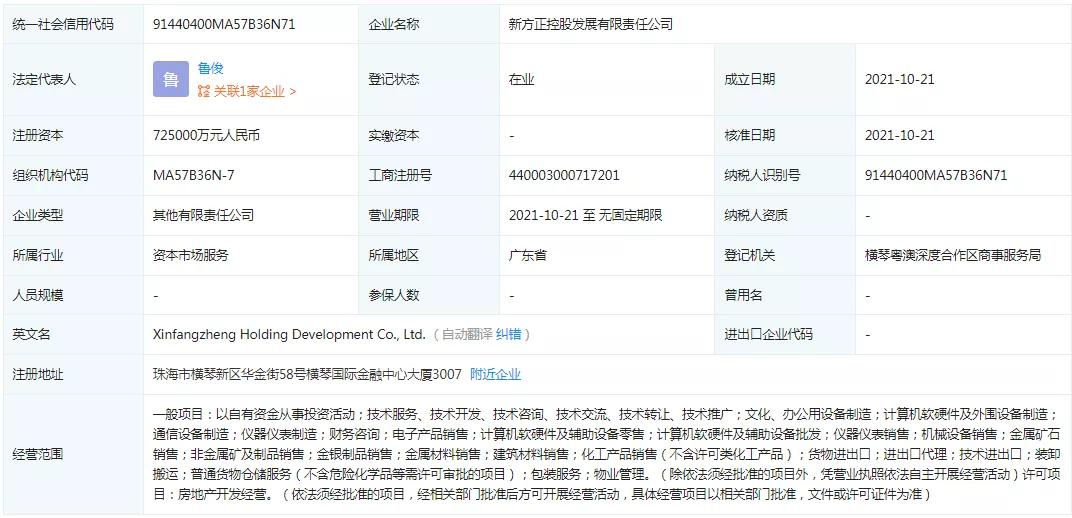Click the 所属地区 label
Image resolution: width=1072 pixels, height=518 pixels.
pyautogui.click(x=394, y=256)
